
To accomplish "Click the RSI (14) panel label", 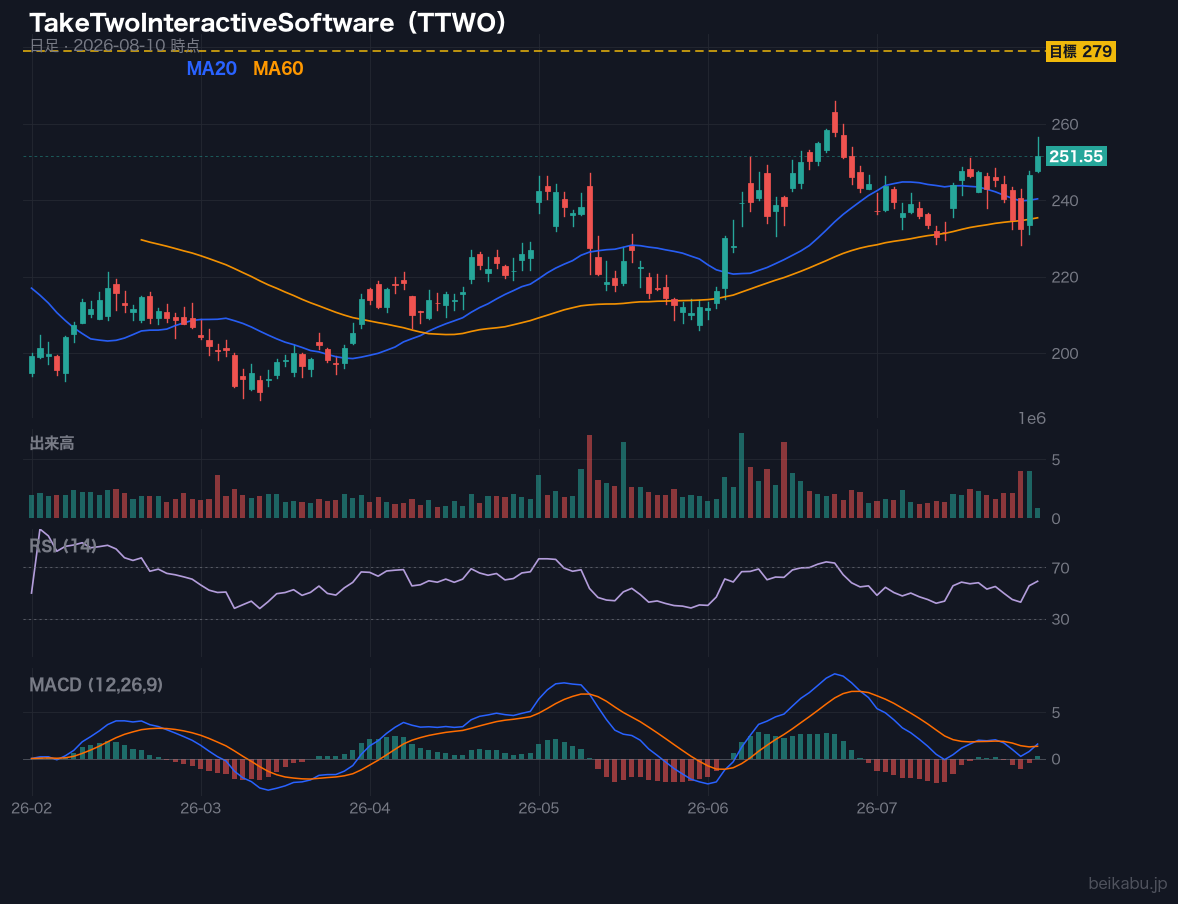I will pyautogui.click(x=63, y=546).
